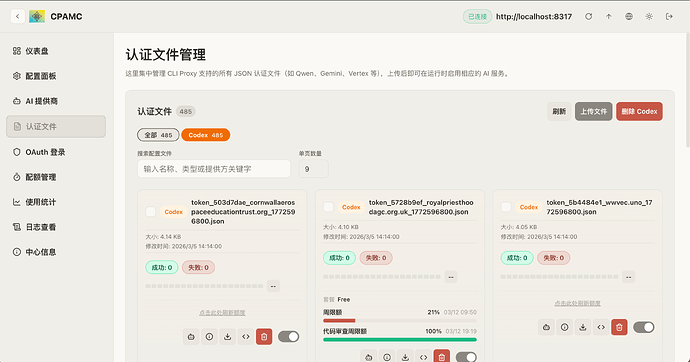
Task: Open 配额管理 menu item
Action: pos(56,177)
